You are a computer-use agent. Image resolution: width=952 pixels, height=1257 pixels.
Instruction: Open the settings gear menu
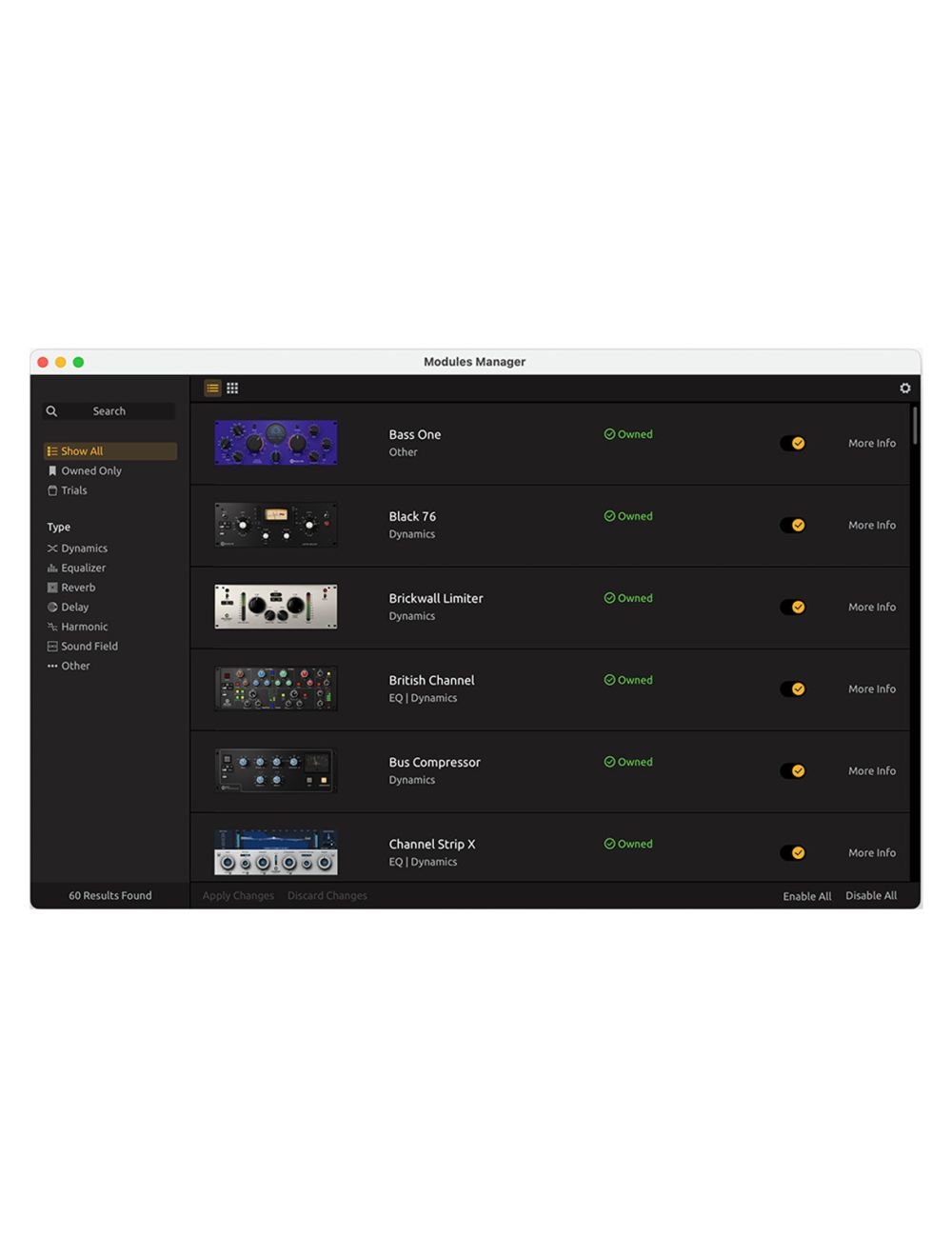tap(905, 388)
